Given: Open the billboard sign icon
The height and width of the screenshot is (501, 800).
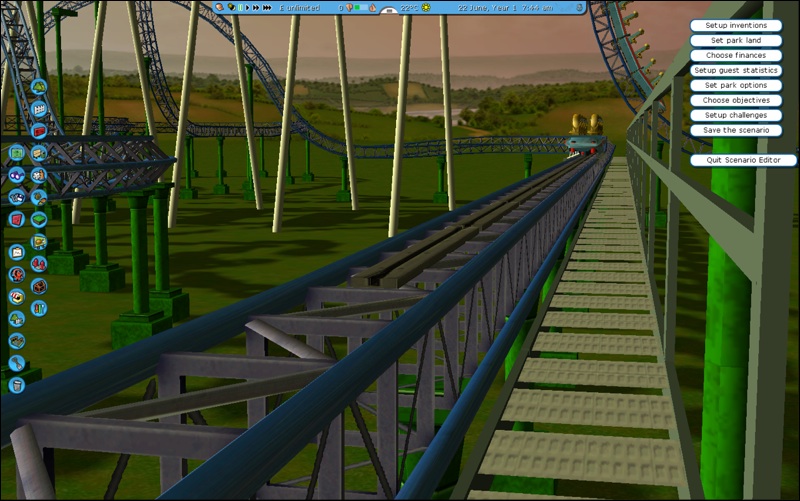Looking at the screenshot, I should pos(39,242).
